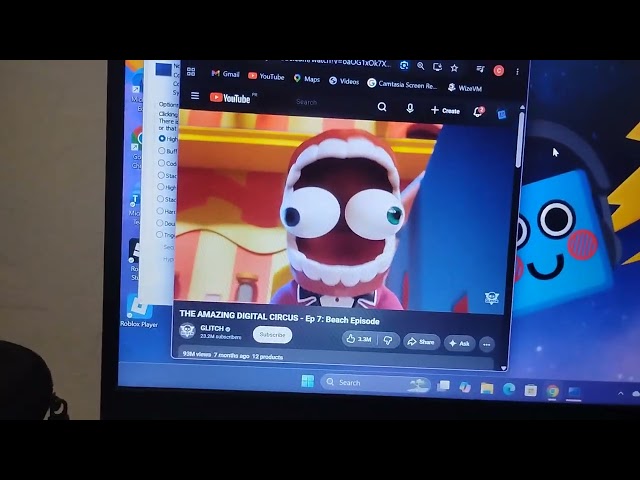Click the YouTube magnifier search button

coord(382,107)
